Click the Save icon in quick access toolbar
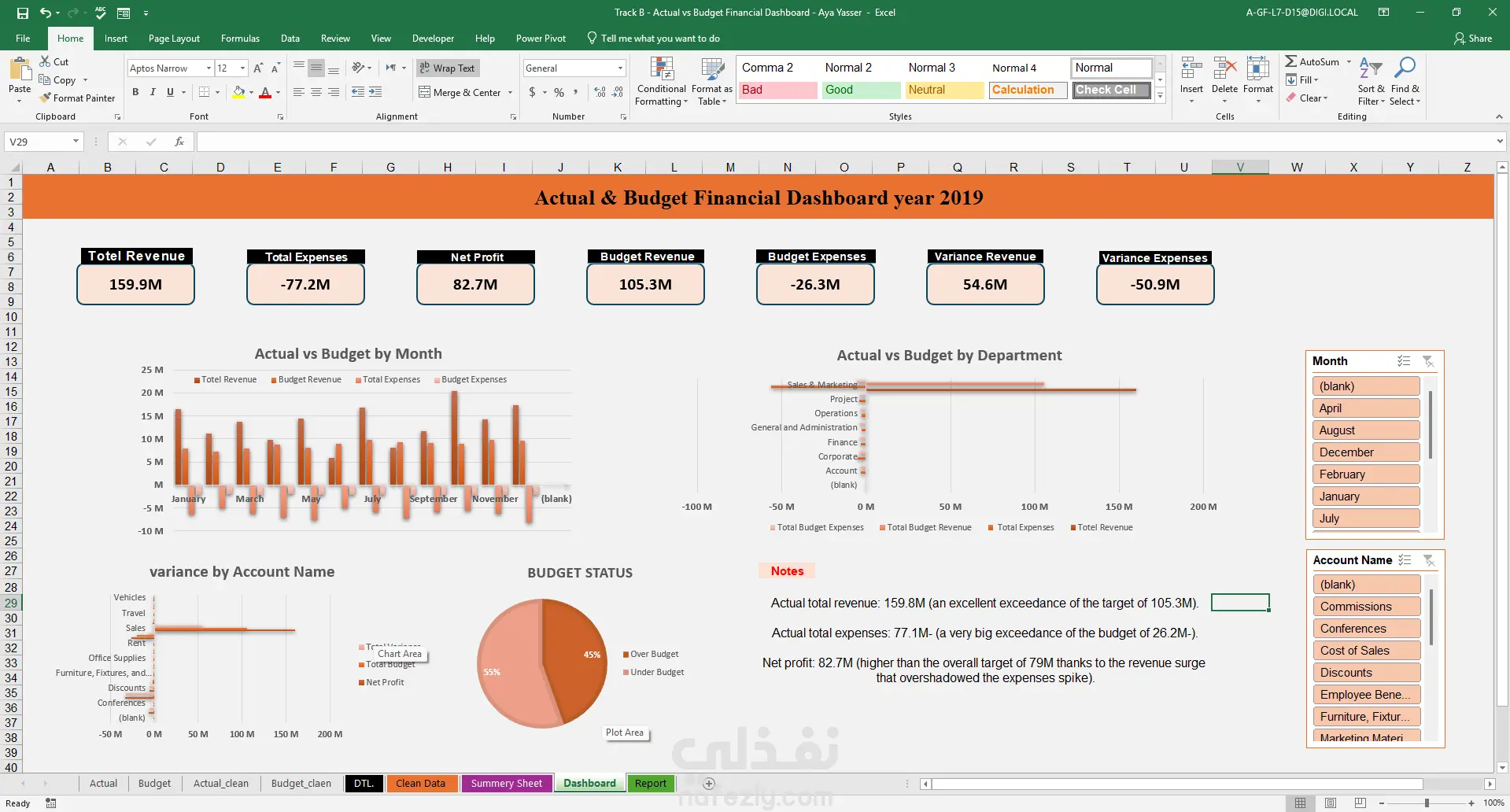The image size is (1510, 812). tap(23, 13)
